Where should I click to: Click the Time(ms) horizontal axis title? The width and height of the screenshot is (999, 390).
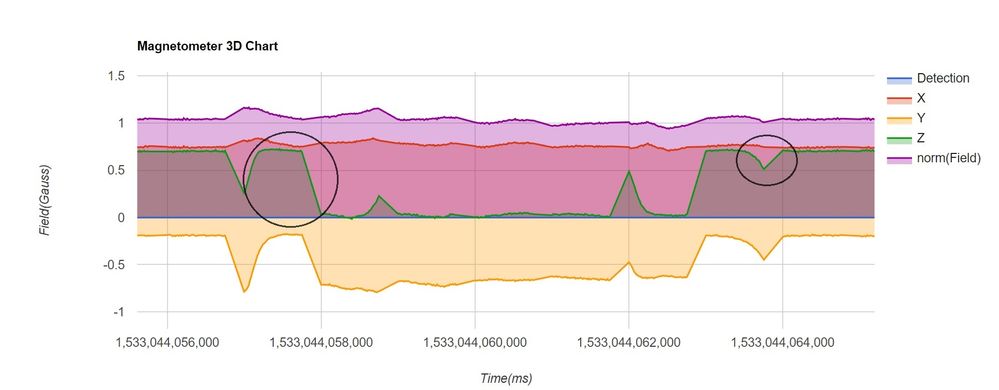[506, 379]
